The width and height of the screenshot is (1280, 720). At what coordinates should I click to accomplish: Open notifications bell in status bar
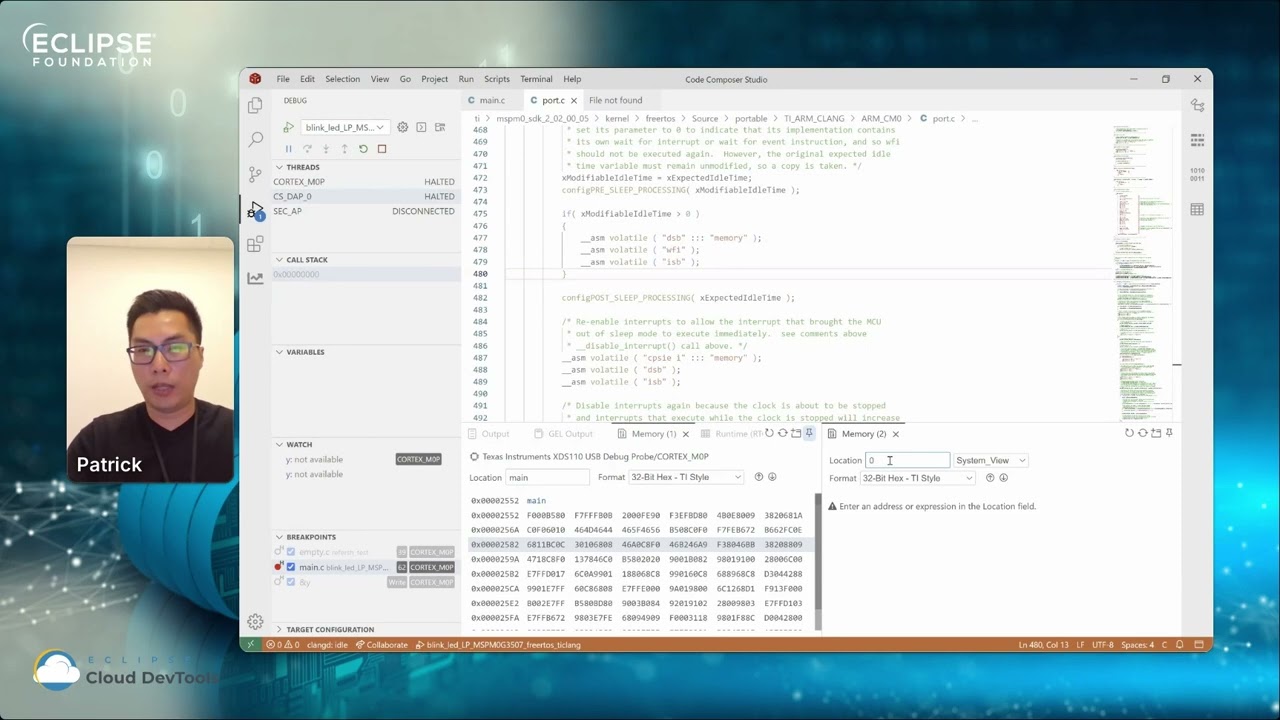tap(1180, 645)
